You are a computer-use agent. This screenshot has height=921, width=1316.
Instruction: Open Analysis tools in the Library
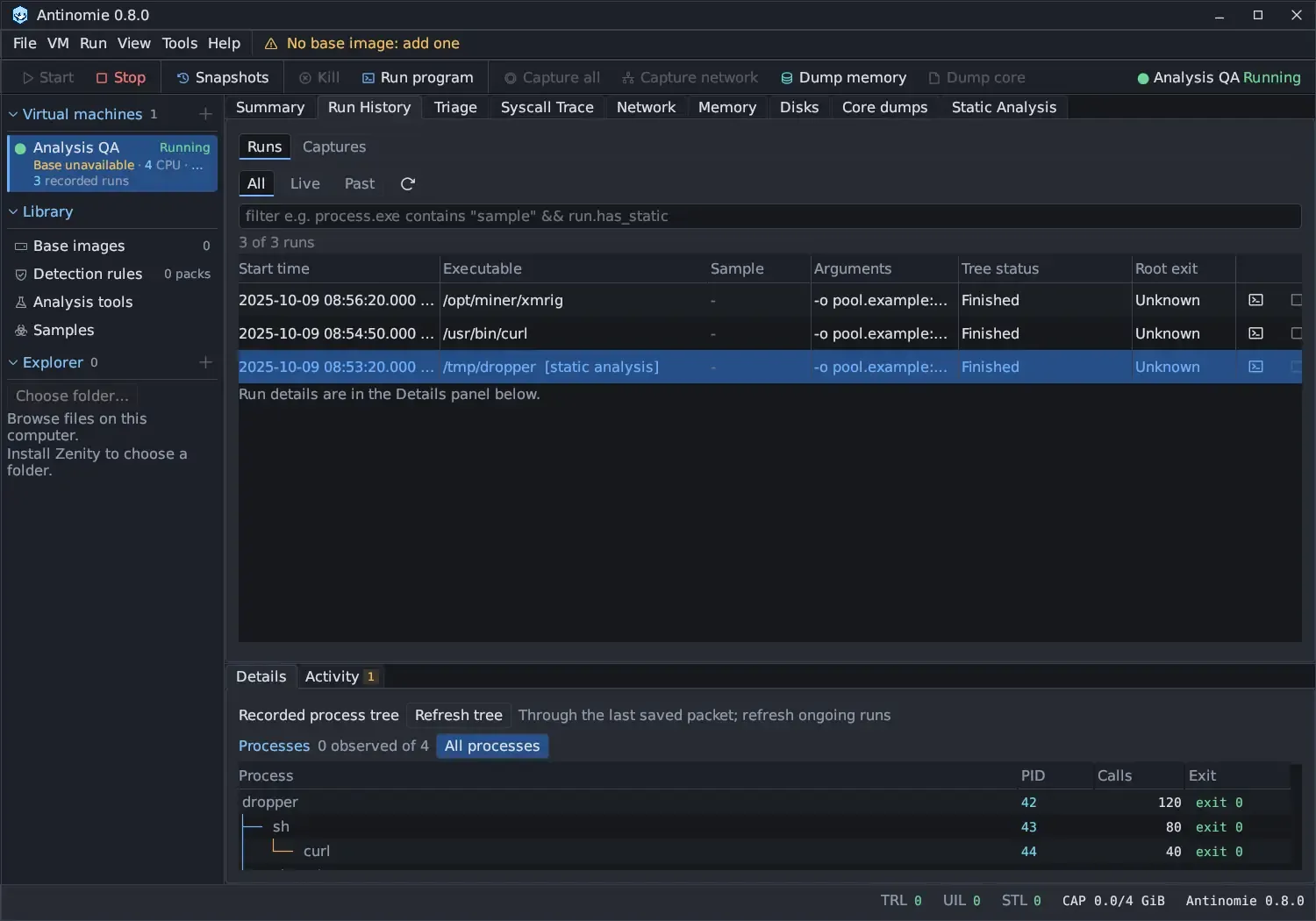(x=112, y=302)
